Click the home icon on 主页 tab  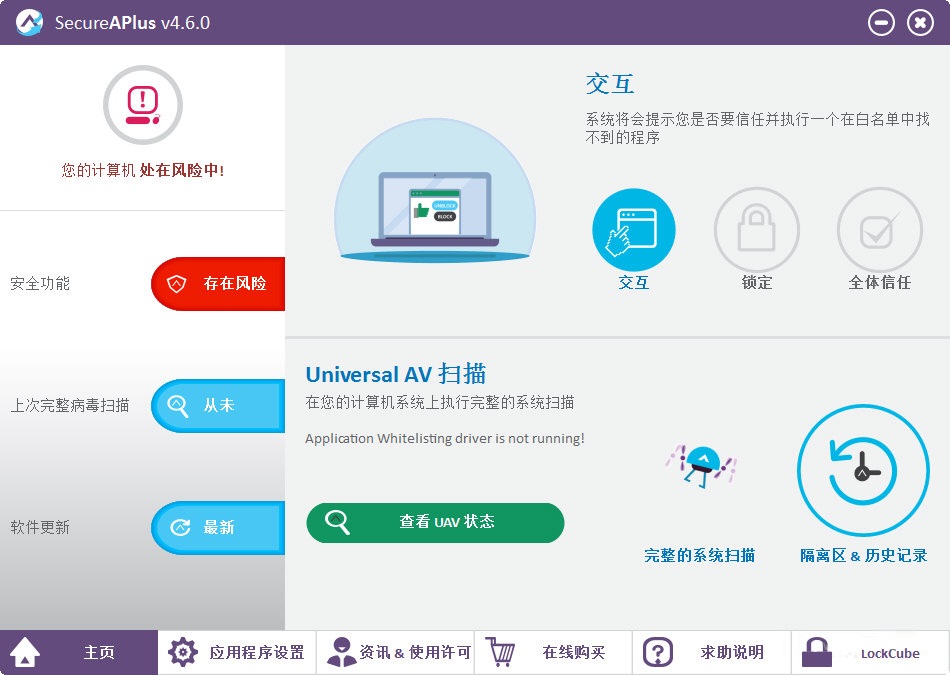[x=26, y=651]
